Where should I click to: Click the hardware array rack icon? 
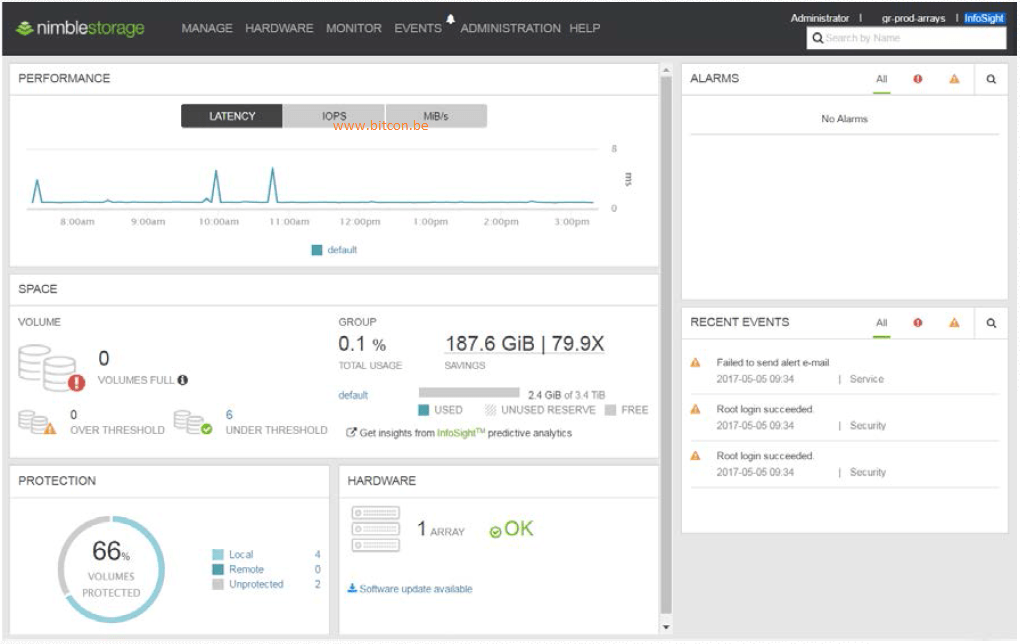[375, 529]
